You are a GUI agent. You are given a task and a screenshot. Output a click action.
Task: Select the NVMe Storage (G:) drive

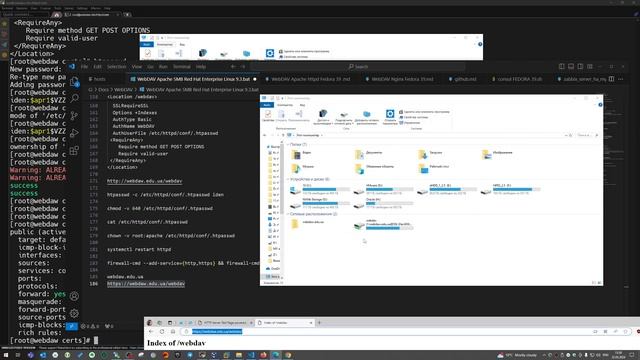(x=320, y=203)
